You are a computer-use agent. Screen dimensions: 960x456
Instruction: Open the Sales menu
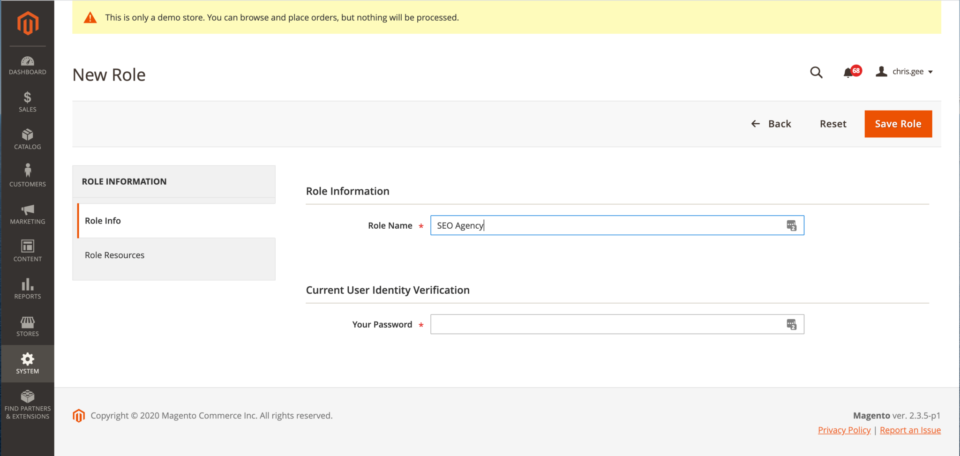27,102
